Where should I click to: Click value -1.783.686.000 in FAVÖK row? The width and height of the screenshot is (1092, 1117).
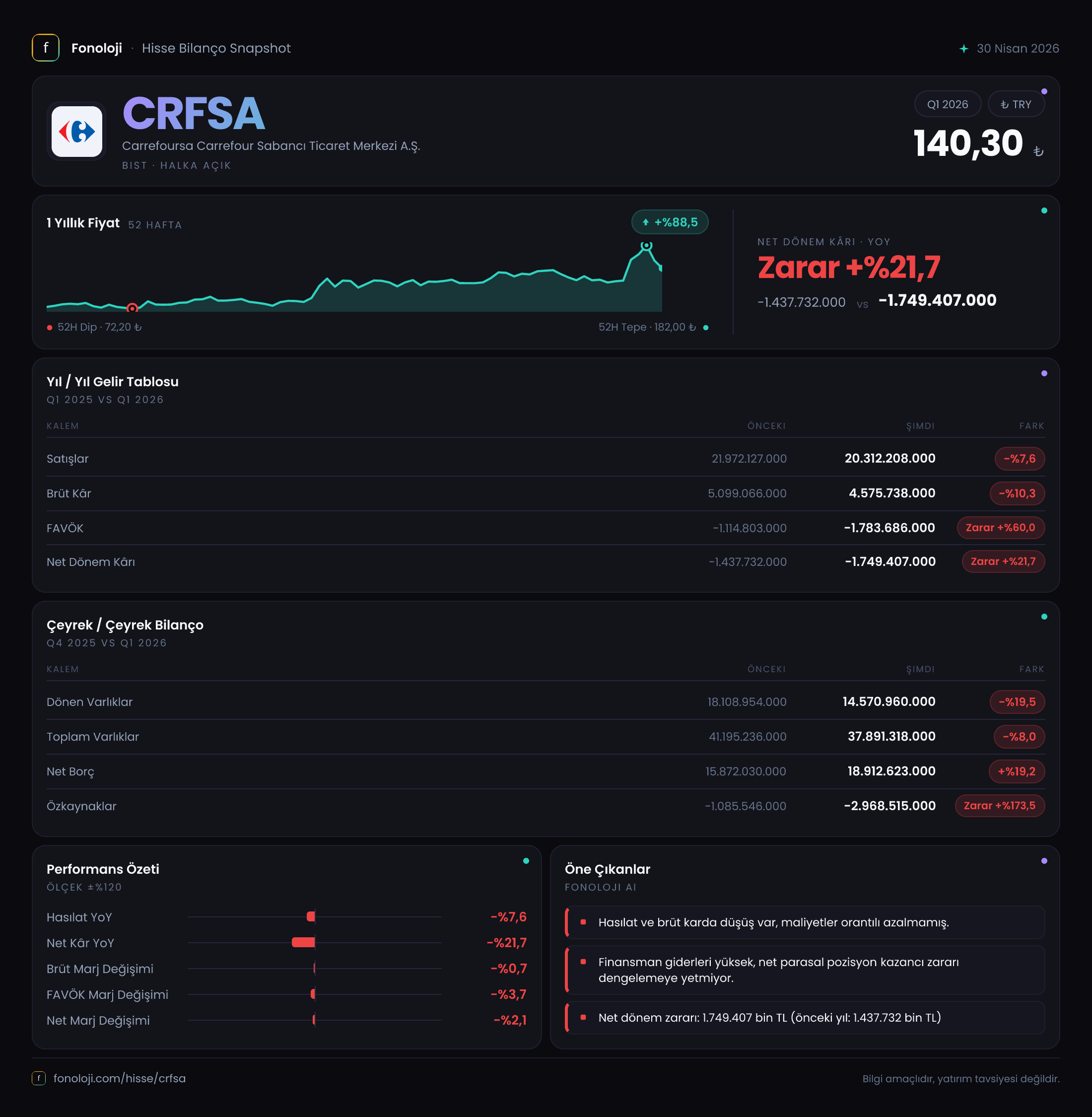889,528
